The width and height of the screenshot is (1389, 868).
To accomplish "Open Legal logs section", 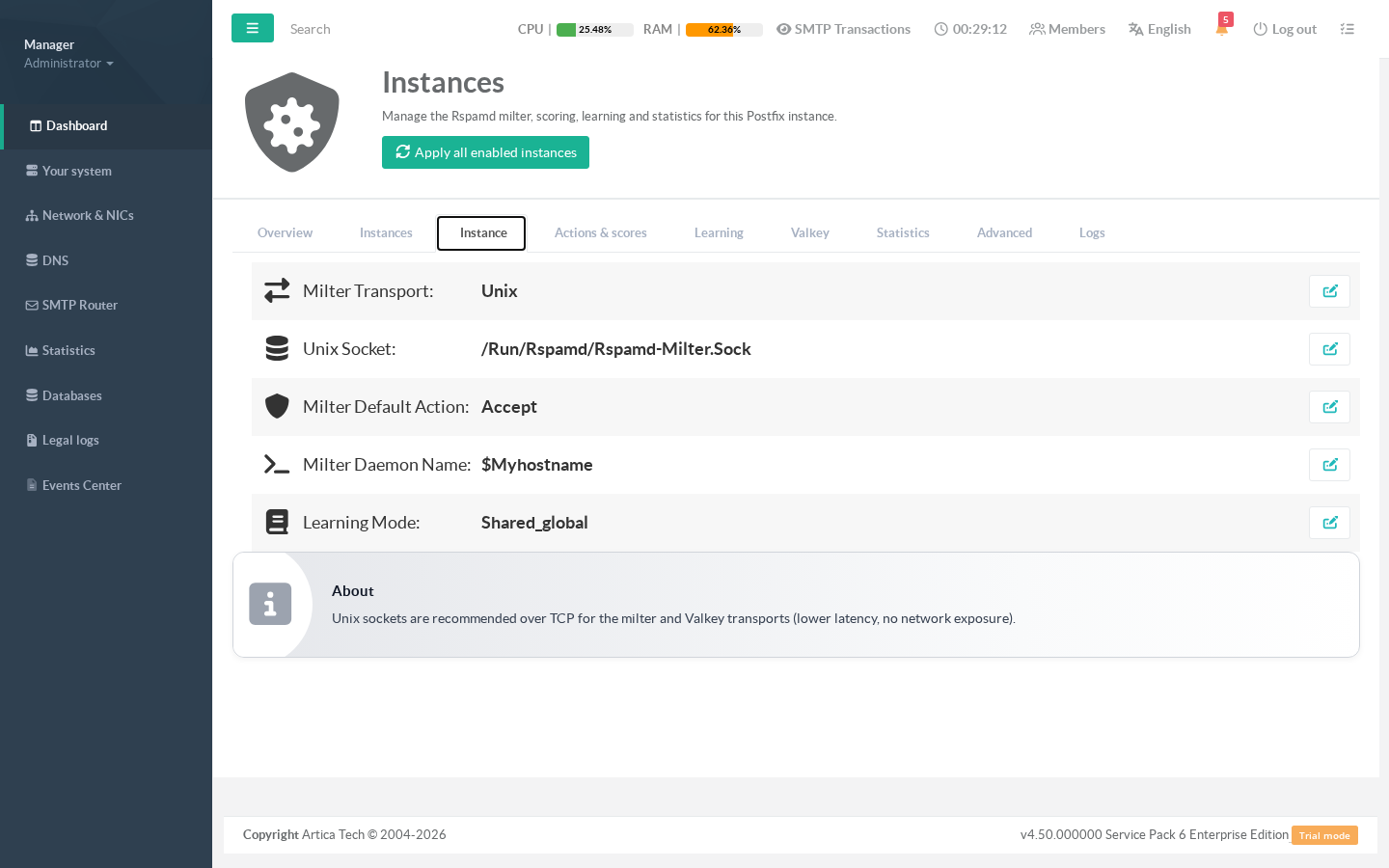I will click(106, 440).
